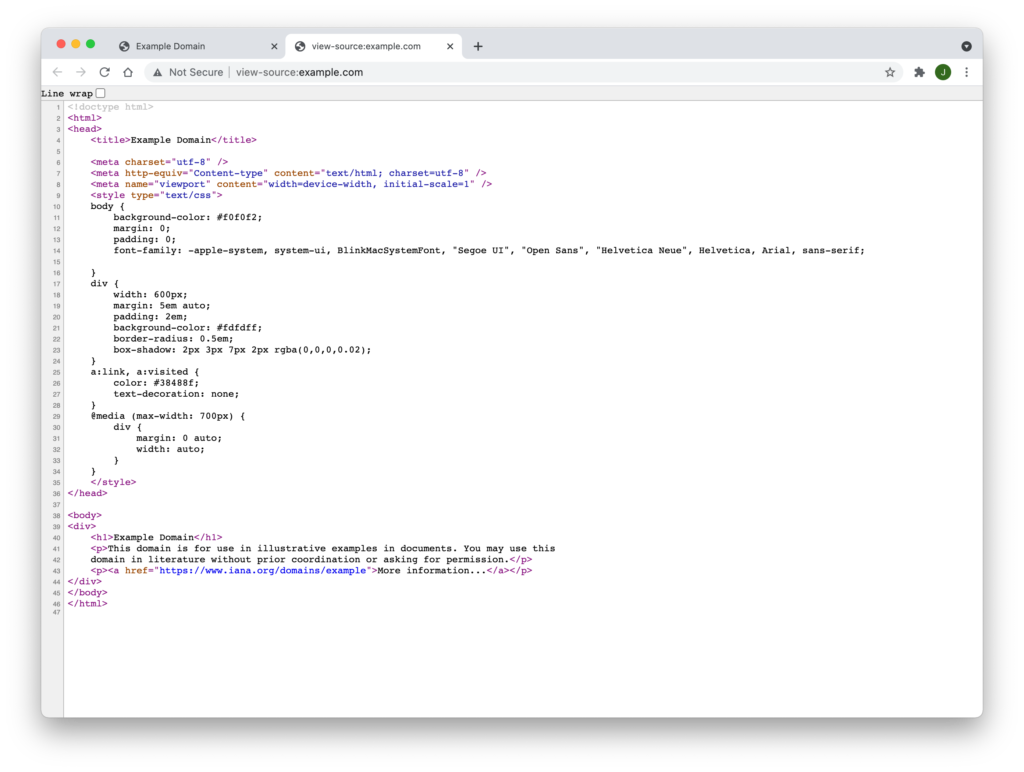The width and height of the screenshot is (1024, 772).
Task: Click the color: #38488f line
Action: pos(156,383)
